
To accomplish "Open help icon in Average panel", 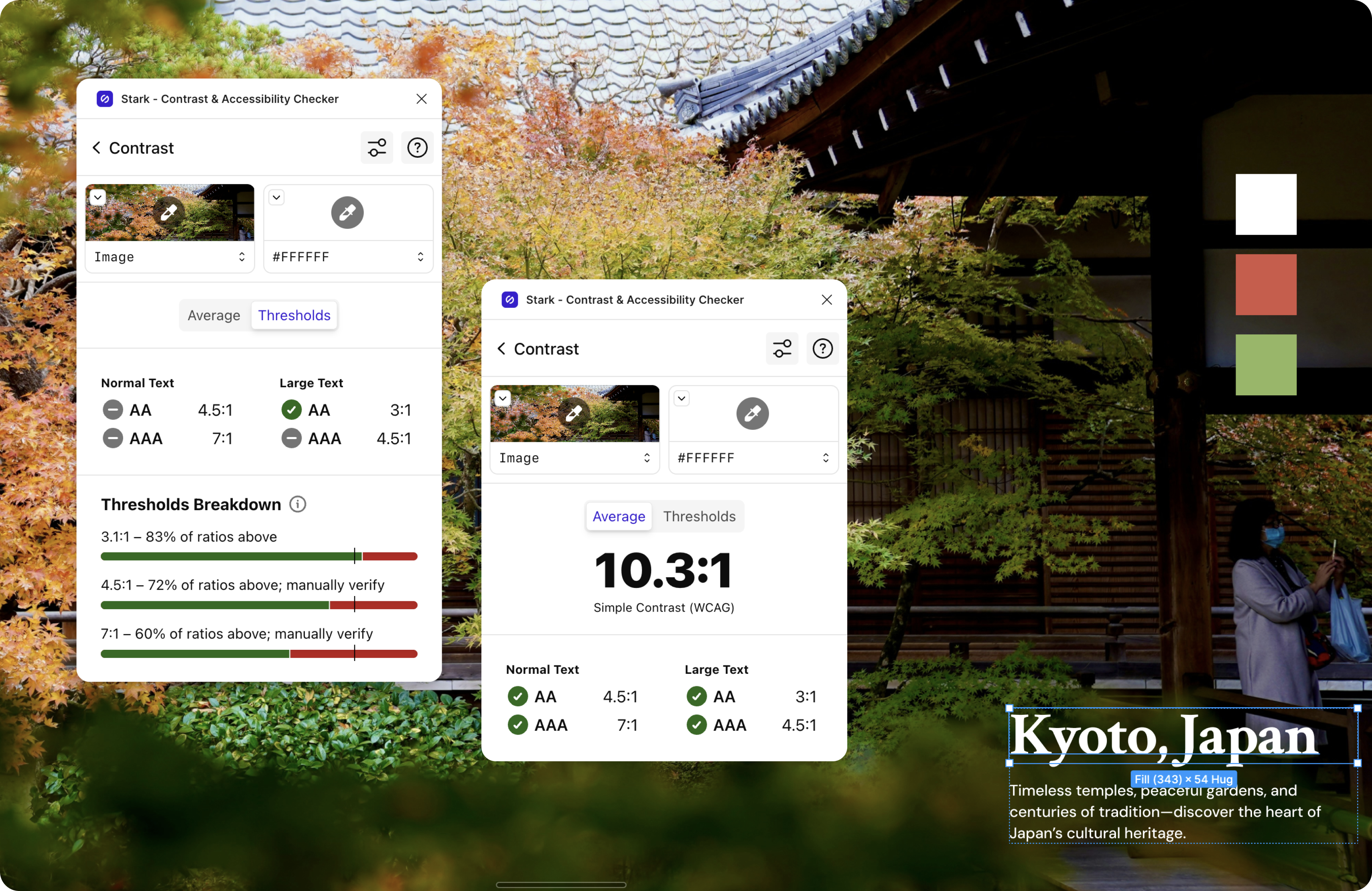I will coord(822,348).
